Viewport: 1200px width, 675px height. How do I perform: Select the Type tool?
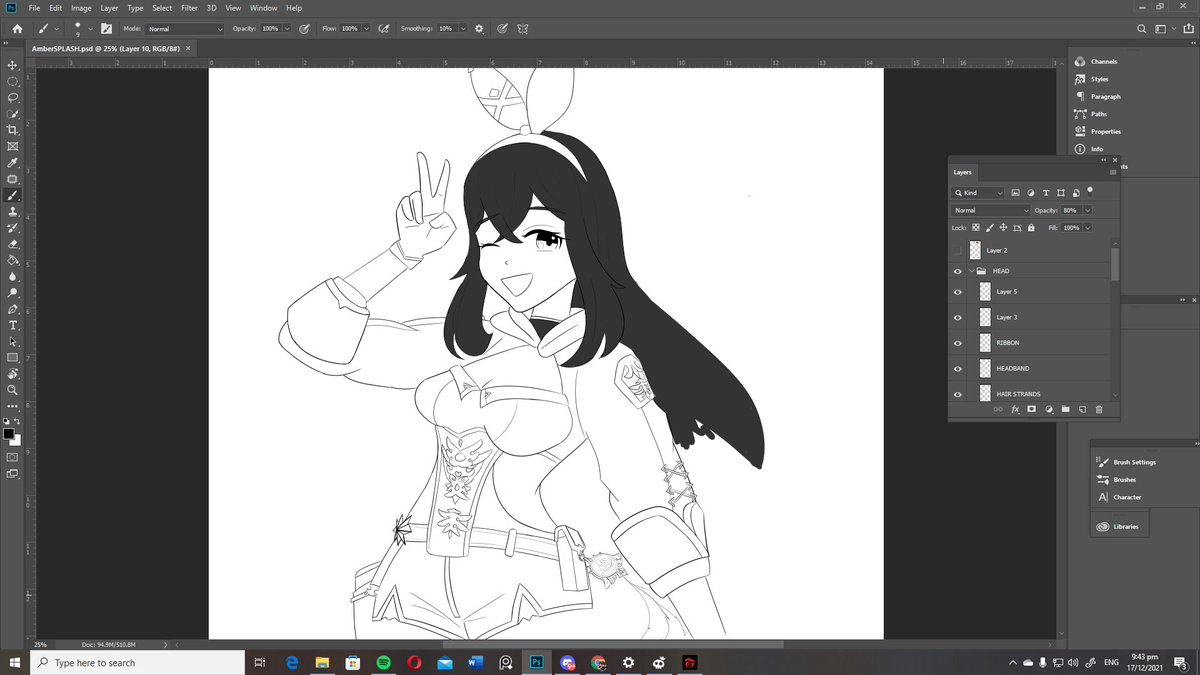(13, 325)
